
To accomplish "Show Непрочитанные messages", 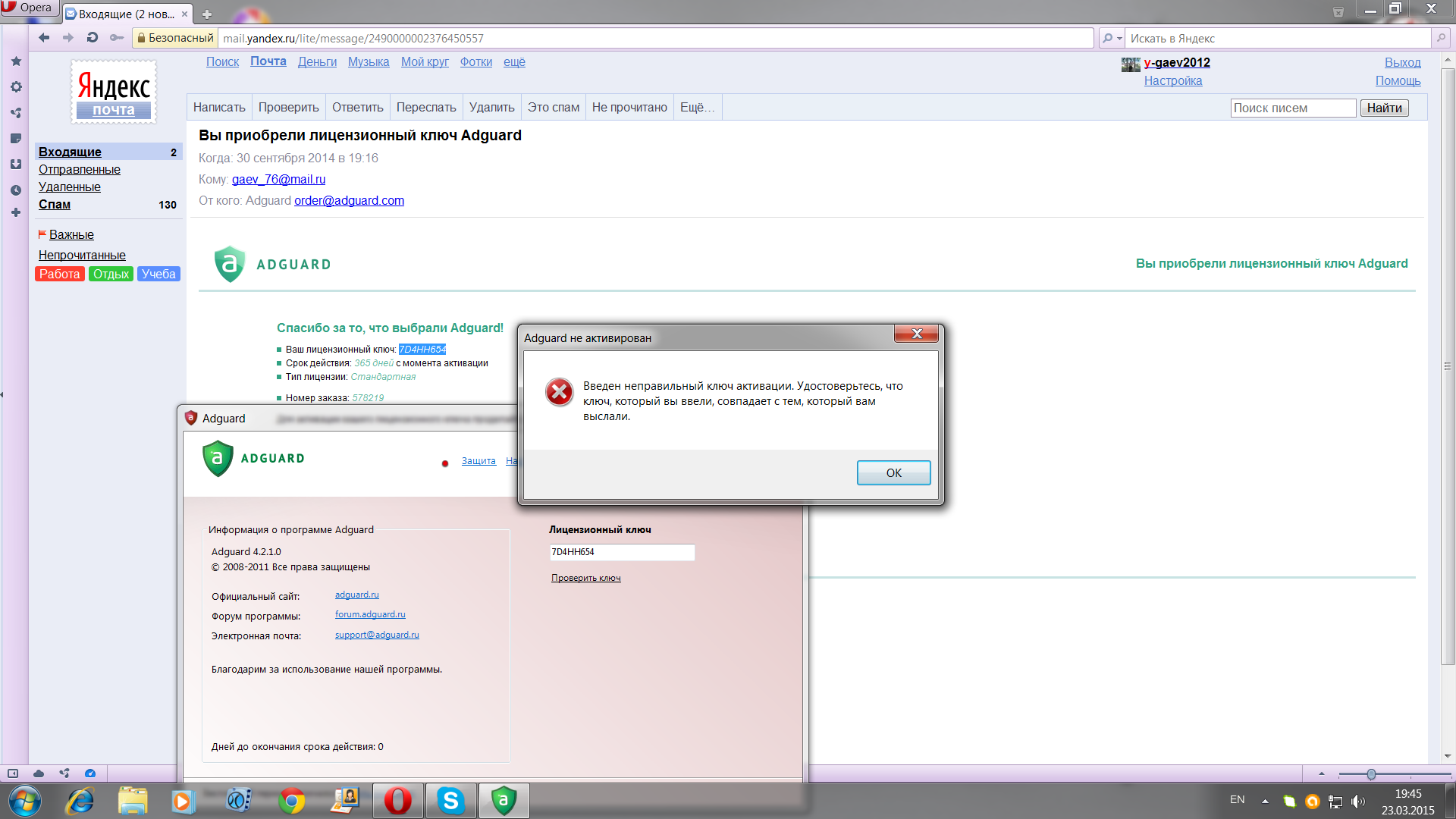I will pyautogui.click(x=82, y=256).
